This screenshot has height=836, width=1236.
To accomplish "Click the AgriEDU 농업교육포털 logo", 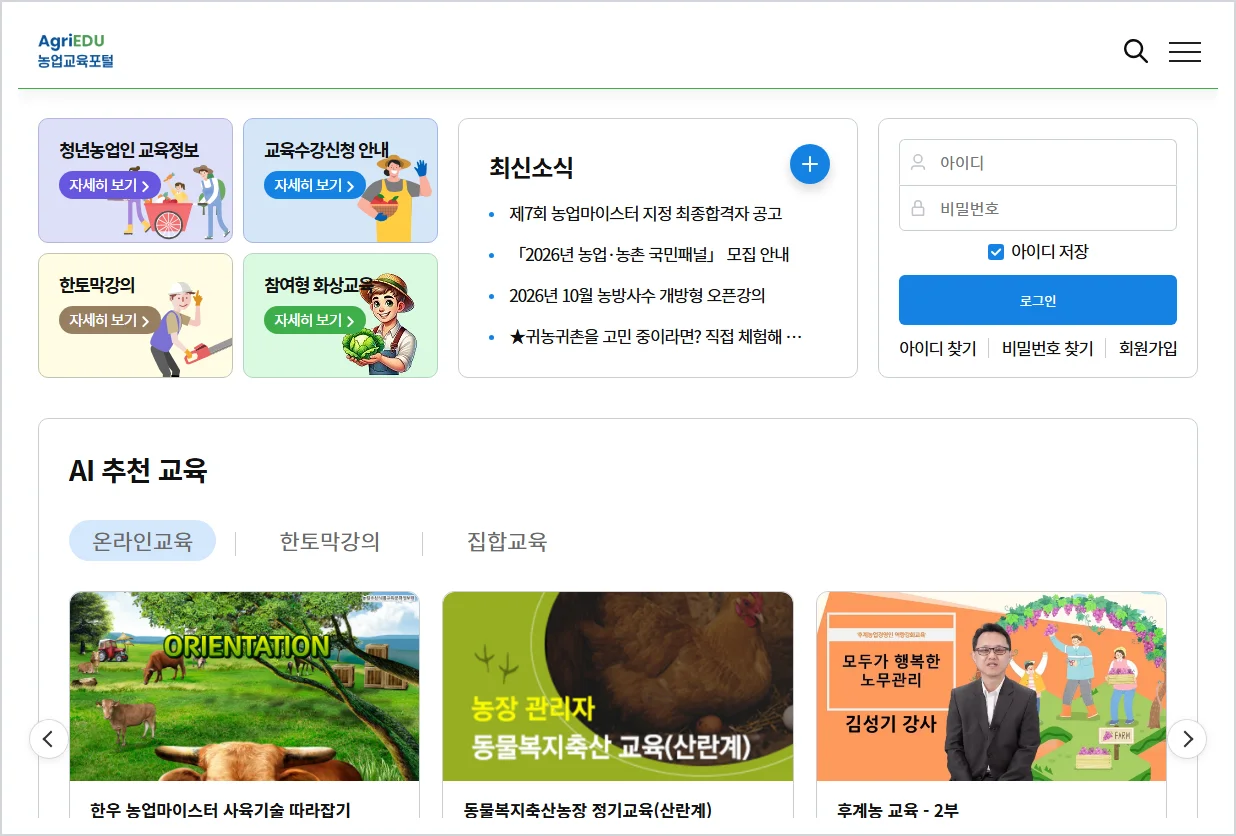I will point(76,51).
